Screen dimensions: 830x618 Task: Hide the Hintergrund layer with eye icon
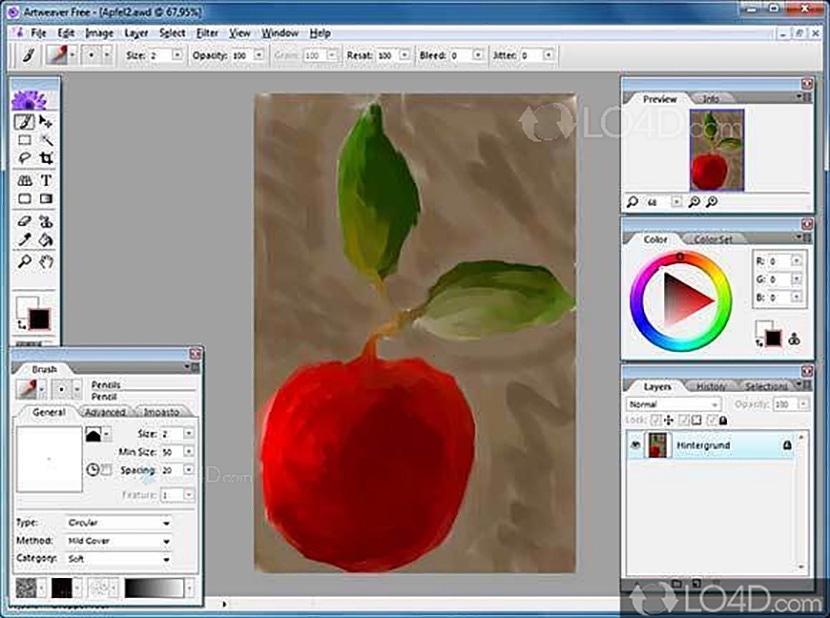point(635,446)
